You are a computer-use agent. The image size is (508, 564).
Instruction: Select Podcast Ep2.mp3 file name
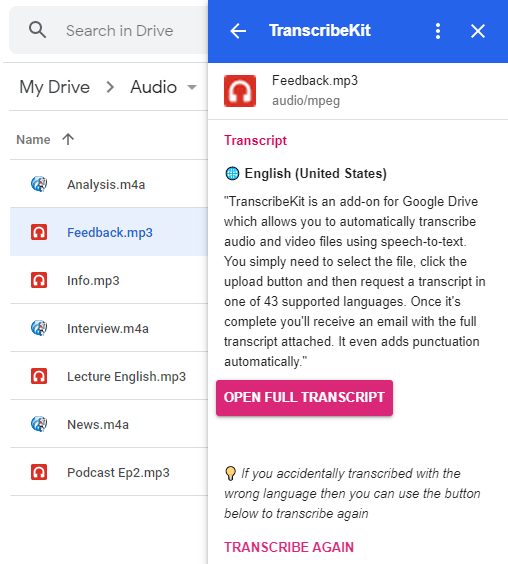click(x=118, y=473)
